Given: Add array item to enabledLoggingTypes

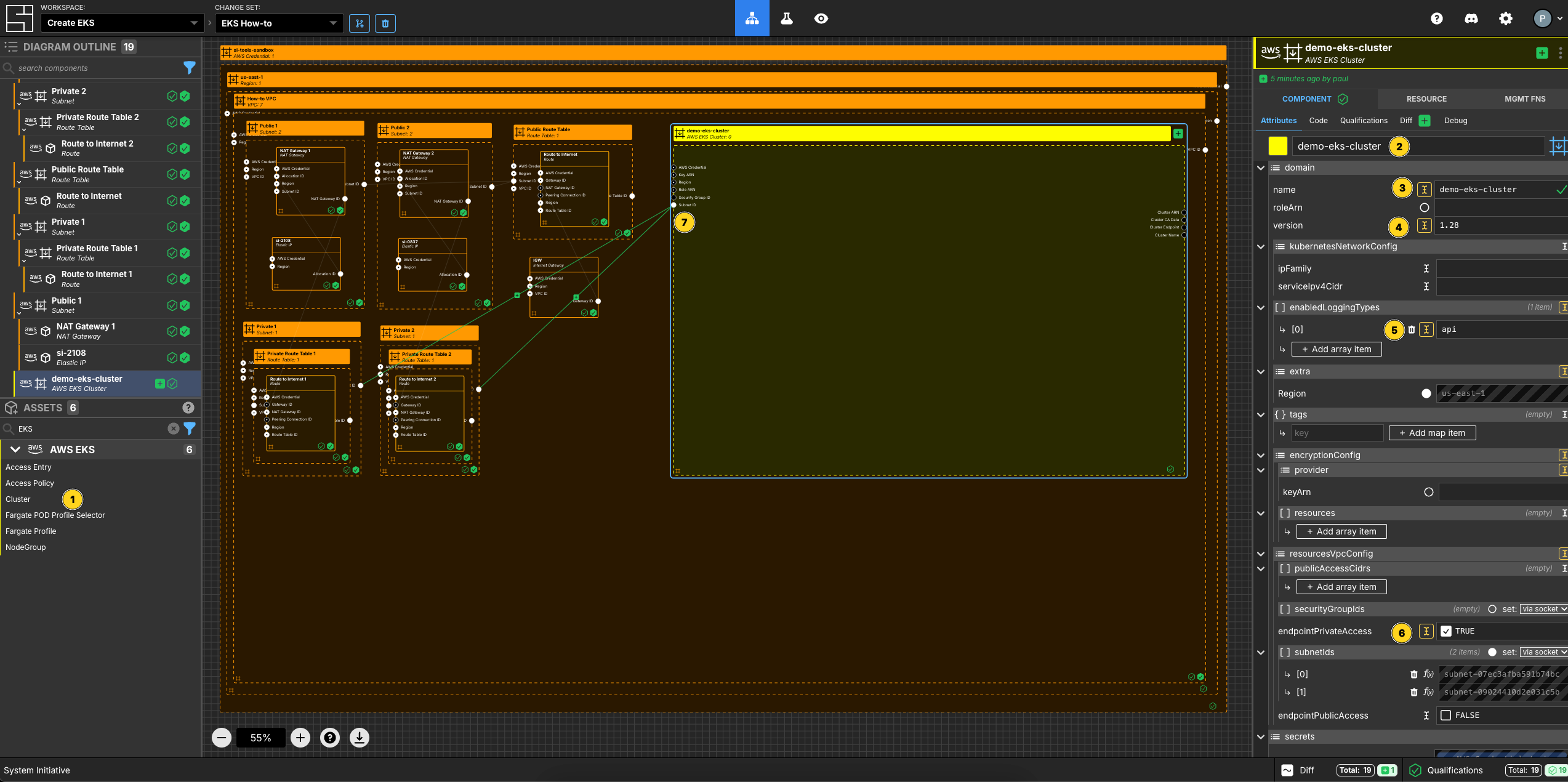Looking at the screenshot, I should 1337,349.
